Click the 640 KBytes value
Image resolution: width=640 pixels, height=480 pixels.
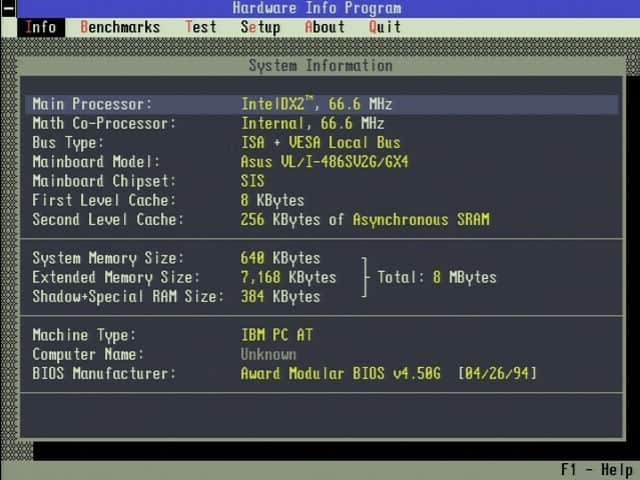tap(280, 258)
